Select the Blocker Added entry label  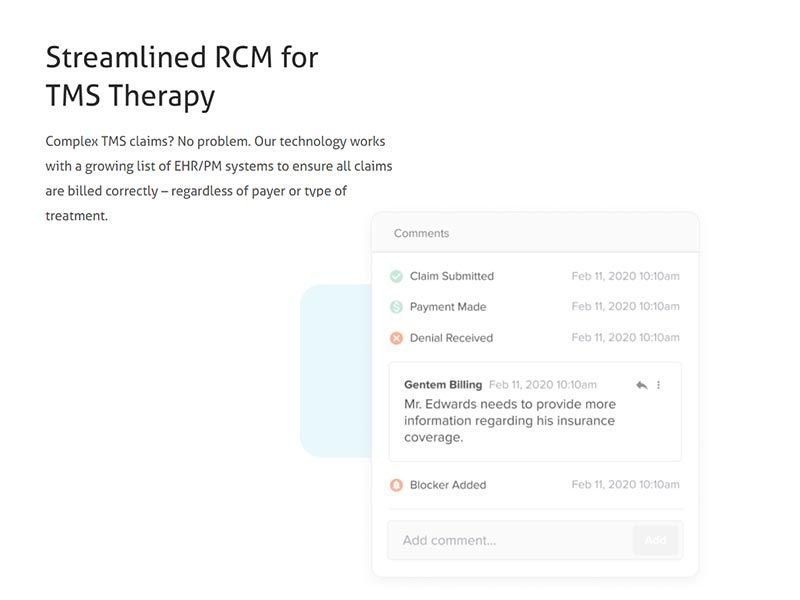pyautogui.click(x=448, y=485)
